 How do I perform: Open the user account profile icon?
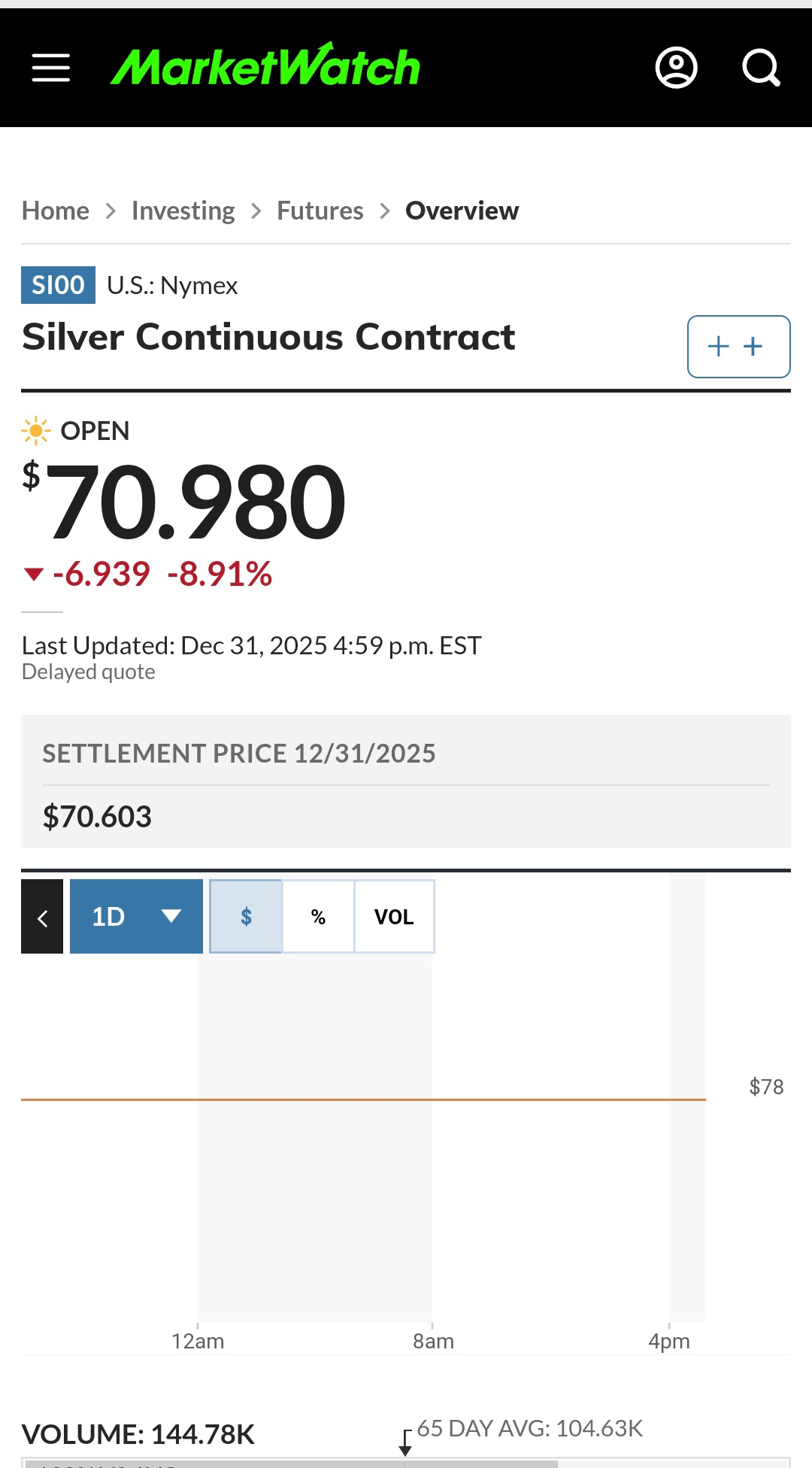[677, 68]
